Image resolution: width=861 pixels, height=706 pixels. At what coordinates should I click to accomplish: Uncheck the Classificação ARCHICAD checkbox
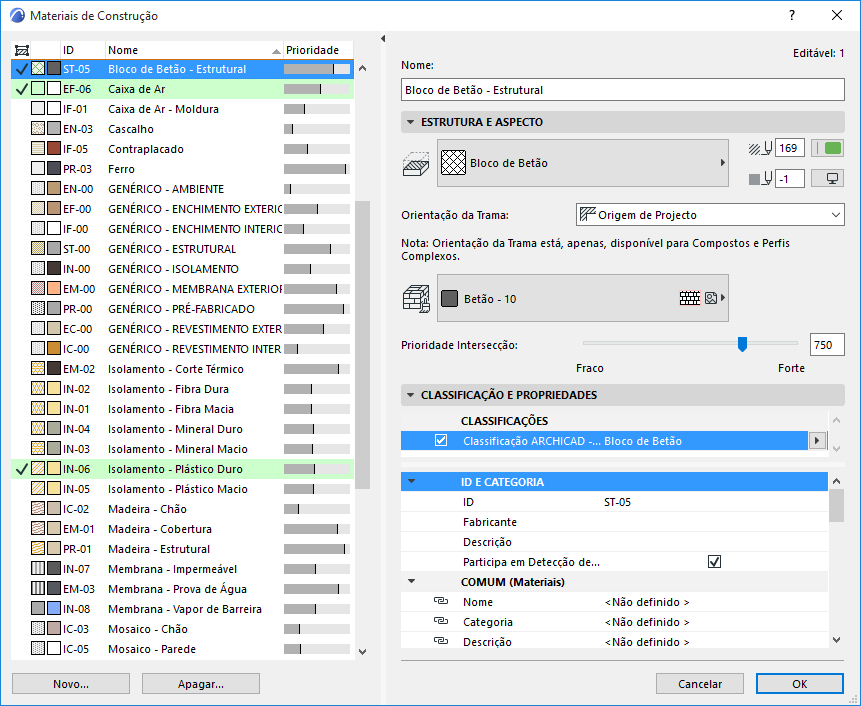pyautogui.click(x=441, y=440)
